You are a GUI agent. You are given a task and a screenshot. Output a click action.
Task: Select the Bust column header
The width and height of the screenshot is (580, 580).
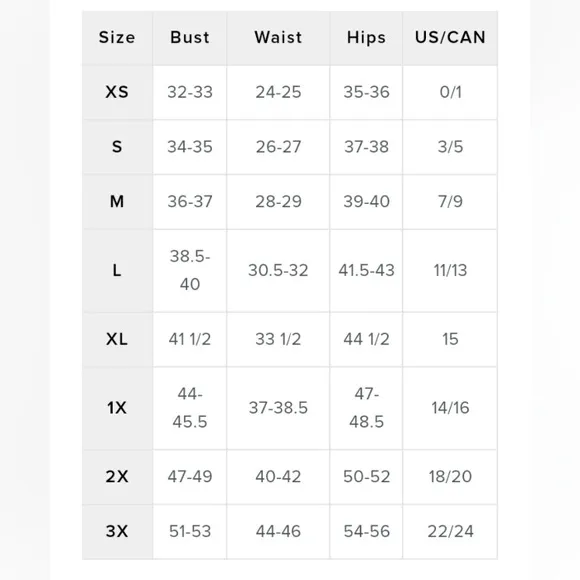(190, 37)
